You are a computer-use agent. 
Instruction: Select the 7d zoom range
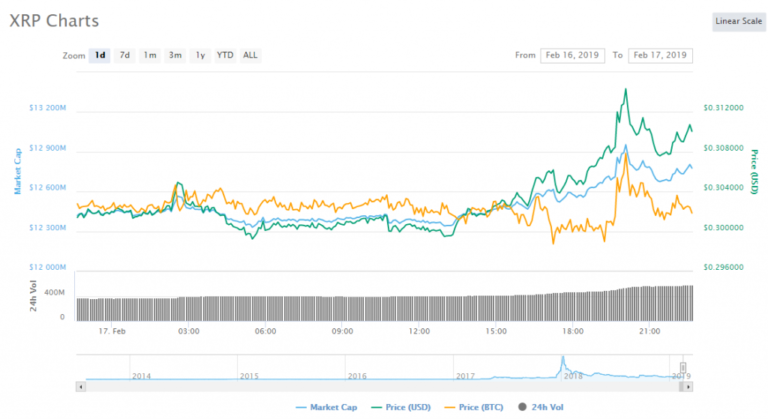point(125,55)
